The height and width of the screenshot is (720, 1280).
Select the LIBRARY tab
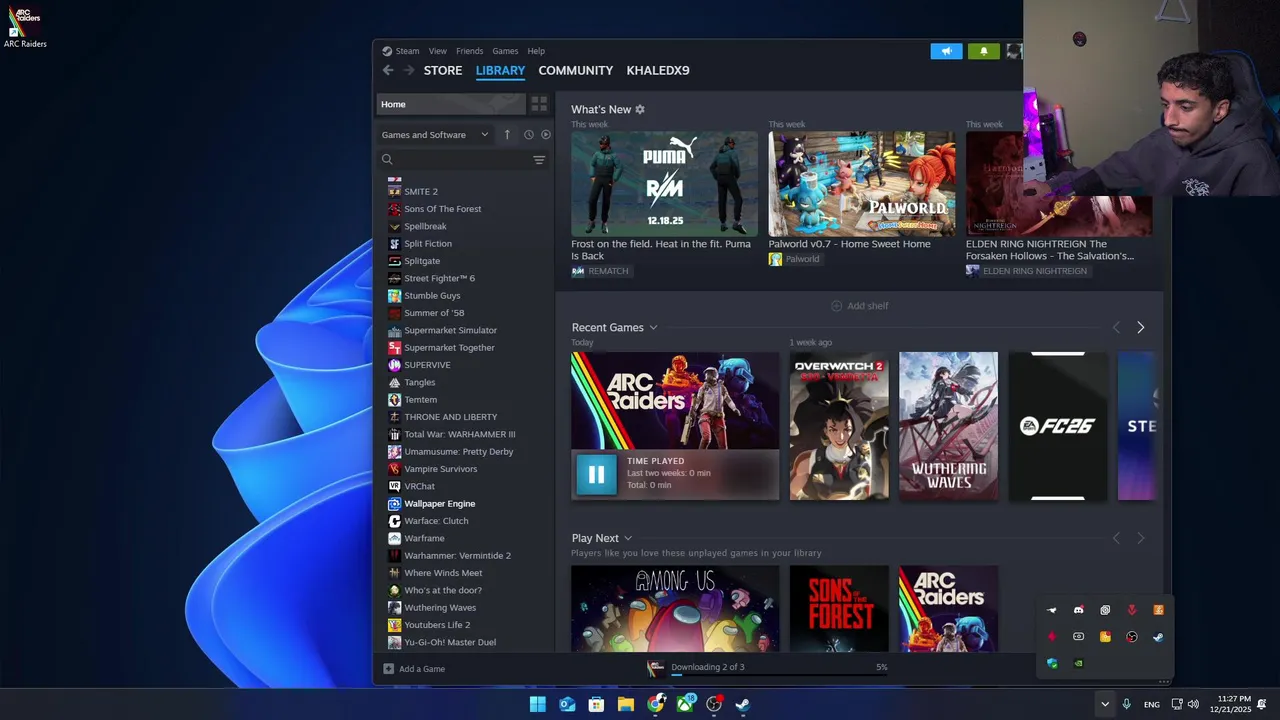(500, 70)
